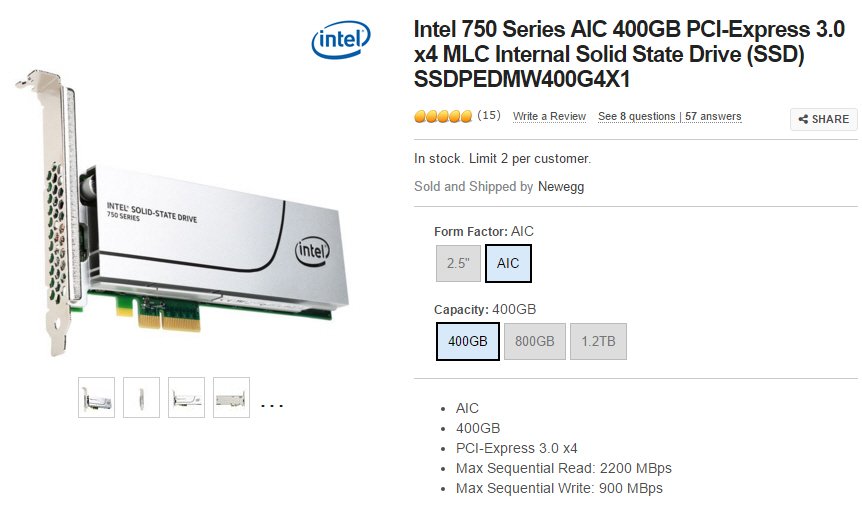Image resolution: width=862 pixels, height=508 pixels.
Task: Open the Newegg seller link
Action: pyautogui.click(x=561, y=186)
